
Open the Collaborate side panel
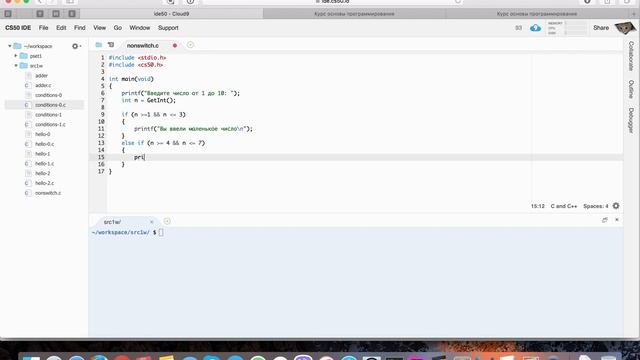pos(631,56)
